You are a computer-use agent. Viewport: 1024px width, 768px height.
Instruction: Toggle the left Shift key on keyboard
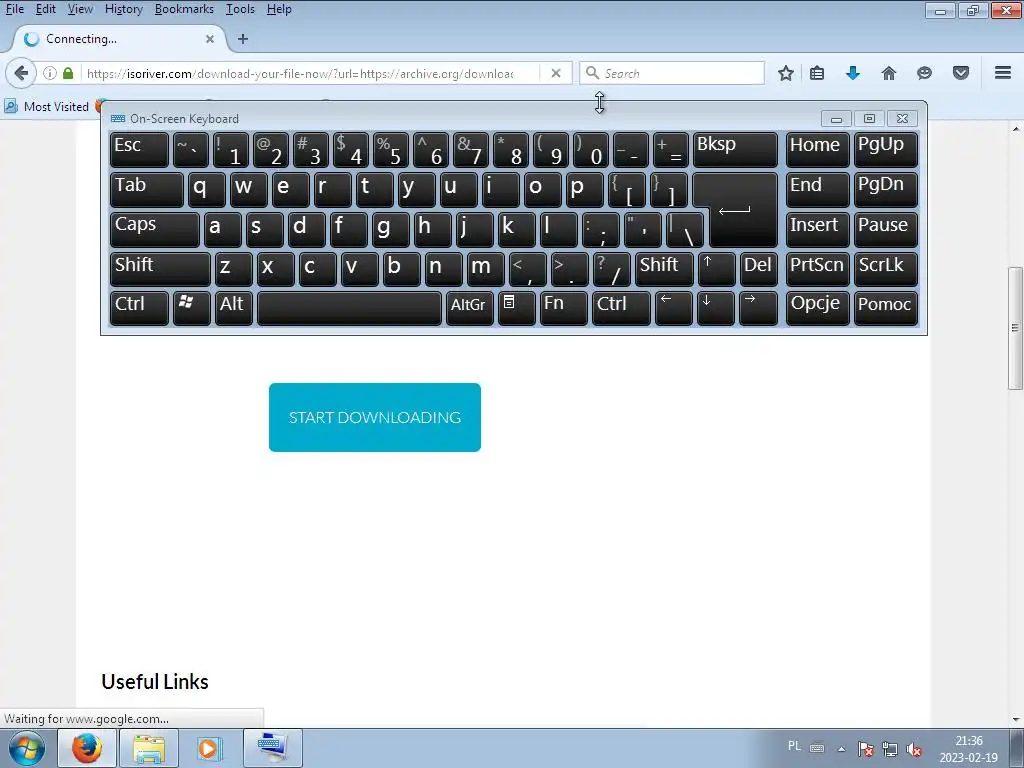[x=160, y=269]
